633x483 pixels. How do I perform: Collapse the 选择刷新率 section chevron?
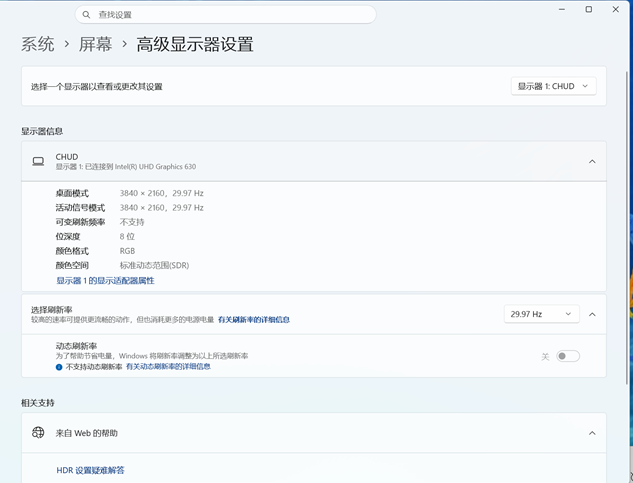[x=592, y=314]
